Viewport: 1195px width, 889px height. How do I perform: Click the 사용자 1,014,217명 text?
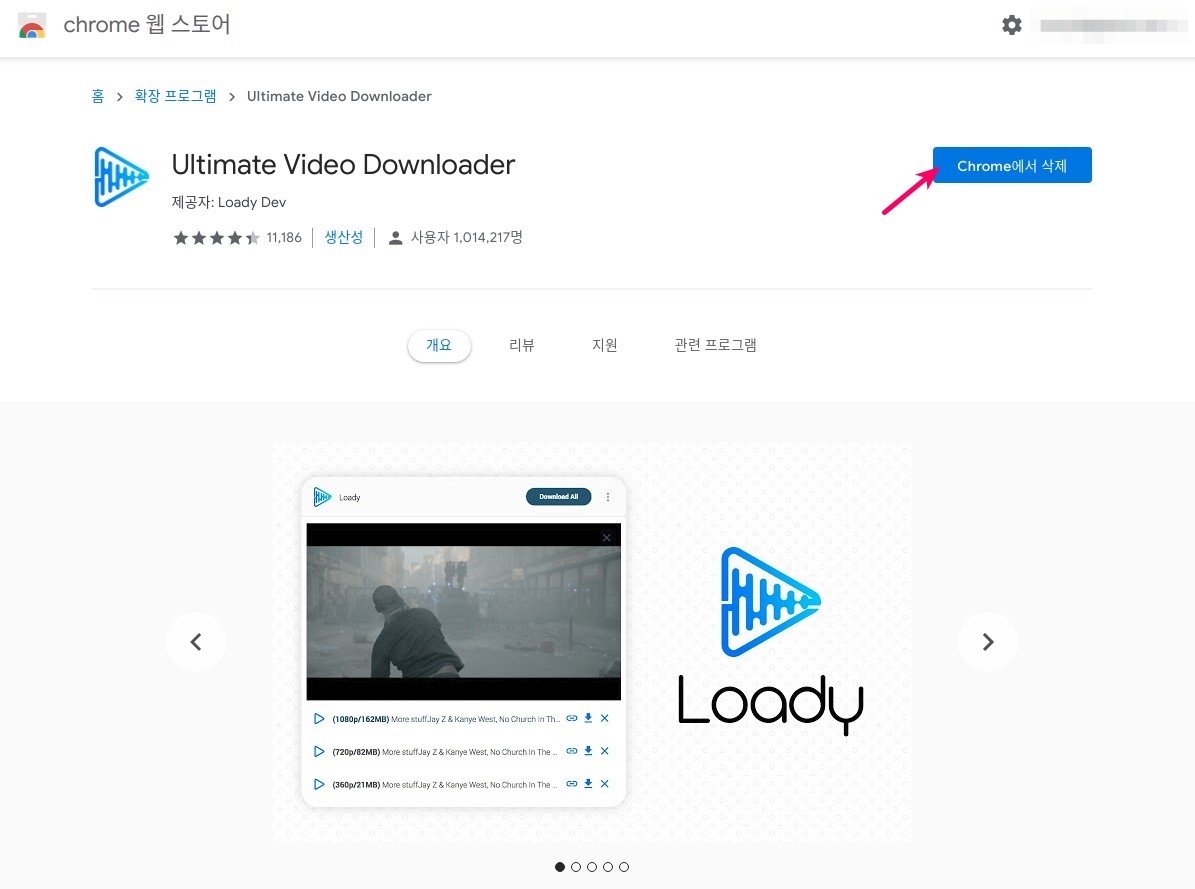(x=466, y=238)
